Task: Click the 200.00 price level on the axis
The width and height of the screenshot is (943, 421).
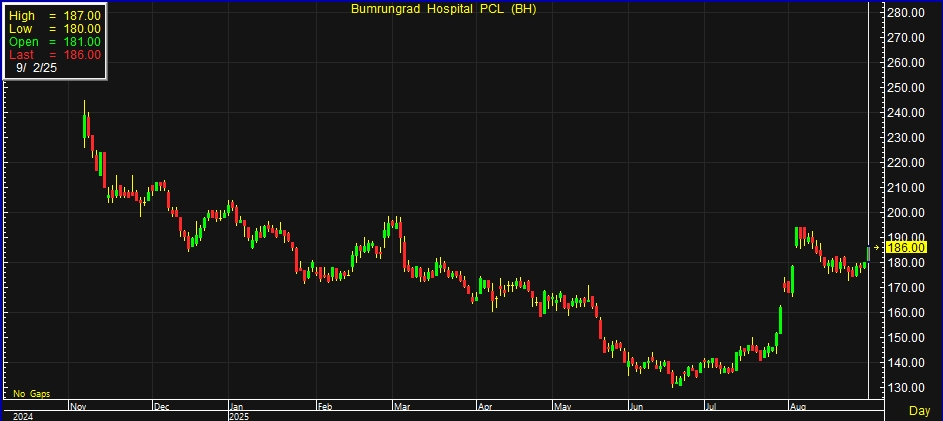Action: [x=907, y=213]
